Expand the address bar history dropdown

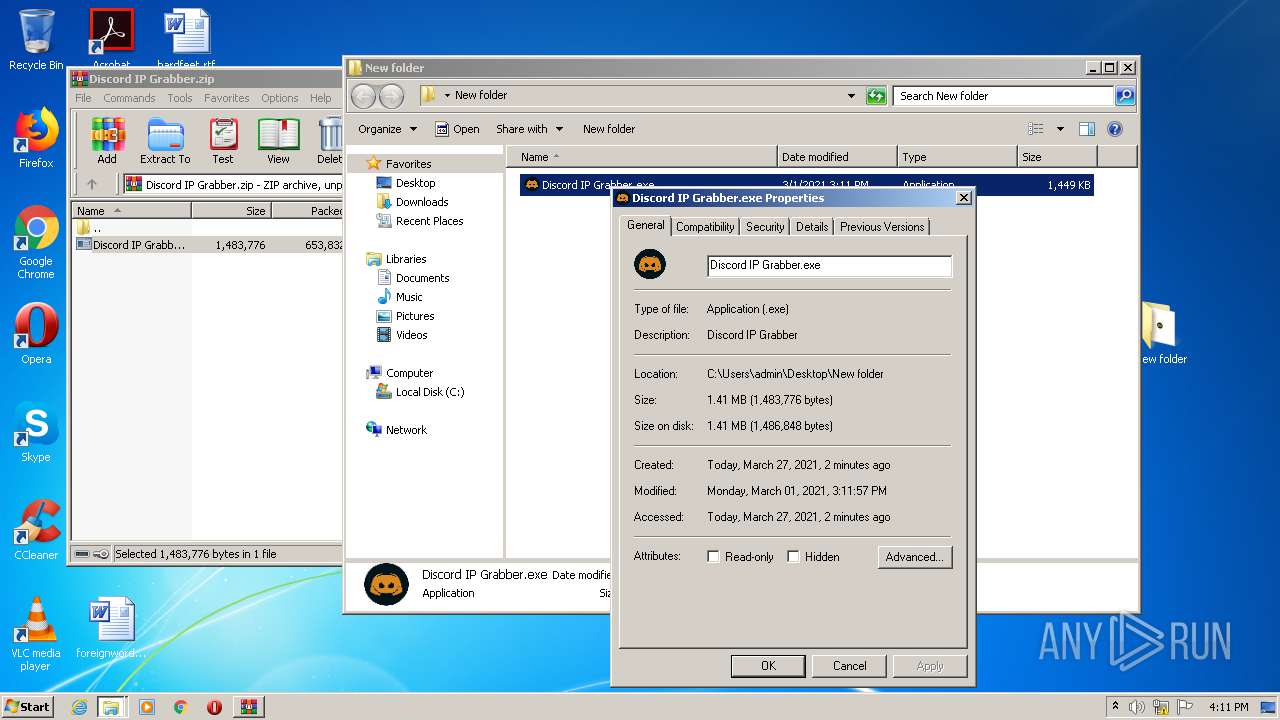tap(851, 96)
